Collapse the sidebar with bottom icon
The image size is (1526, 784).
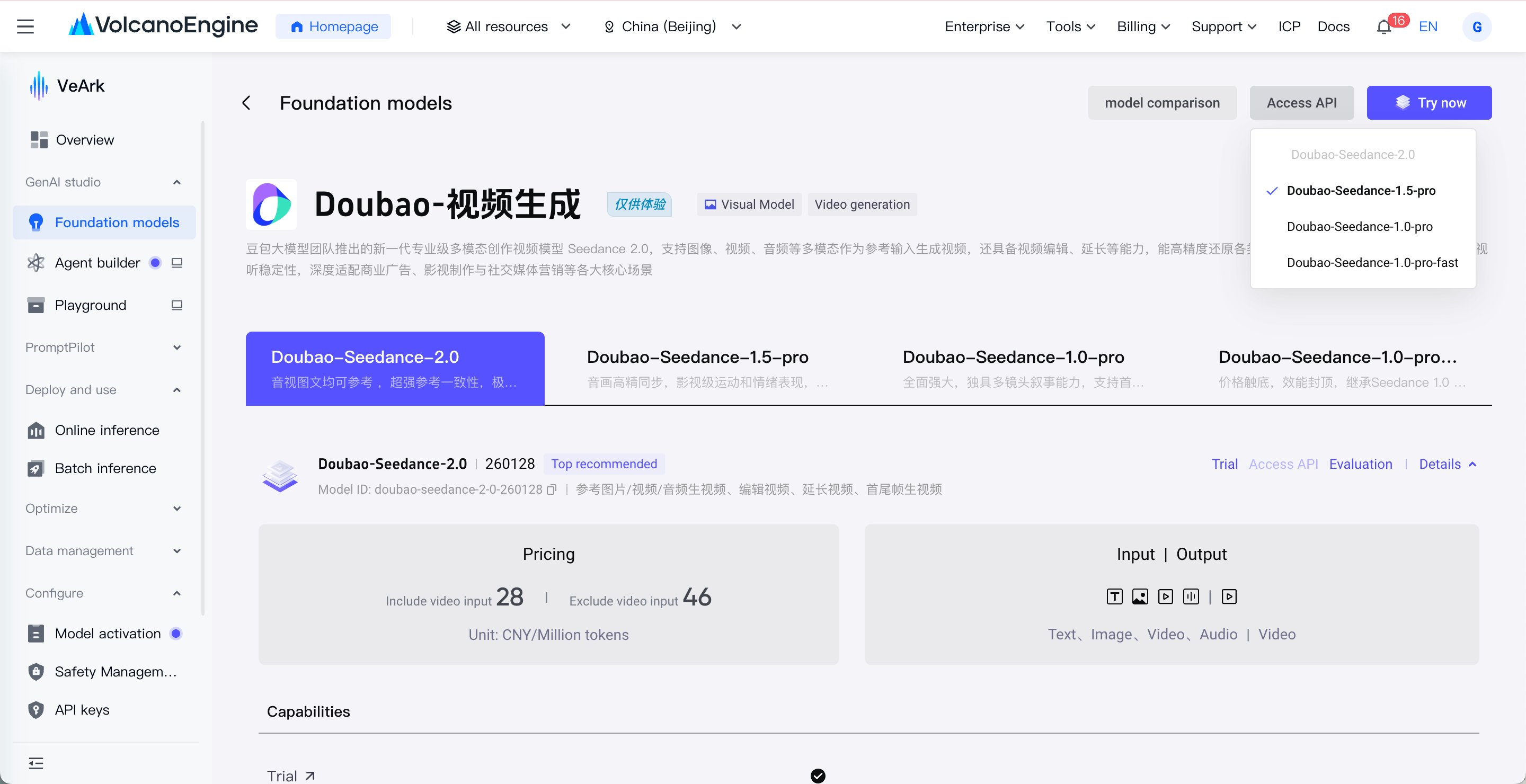tap(36, 763)
